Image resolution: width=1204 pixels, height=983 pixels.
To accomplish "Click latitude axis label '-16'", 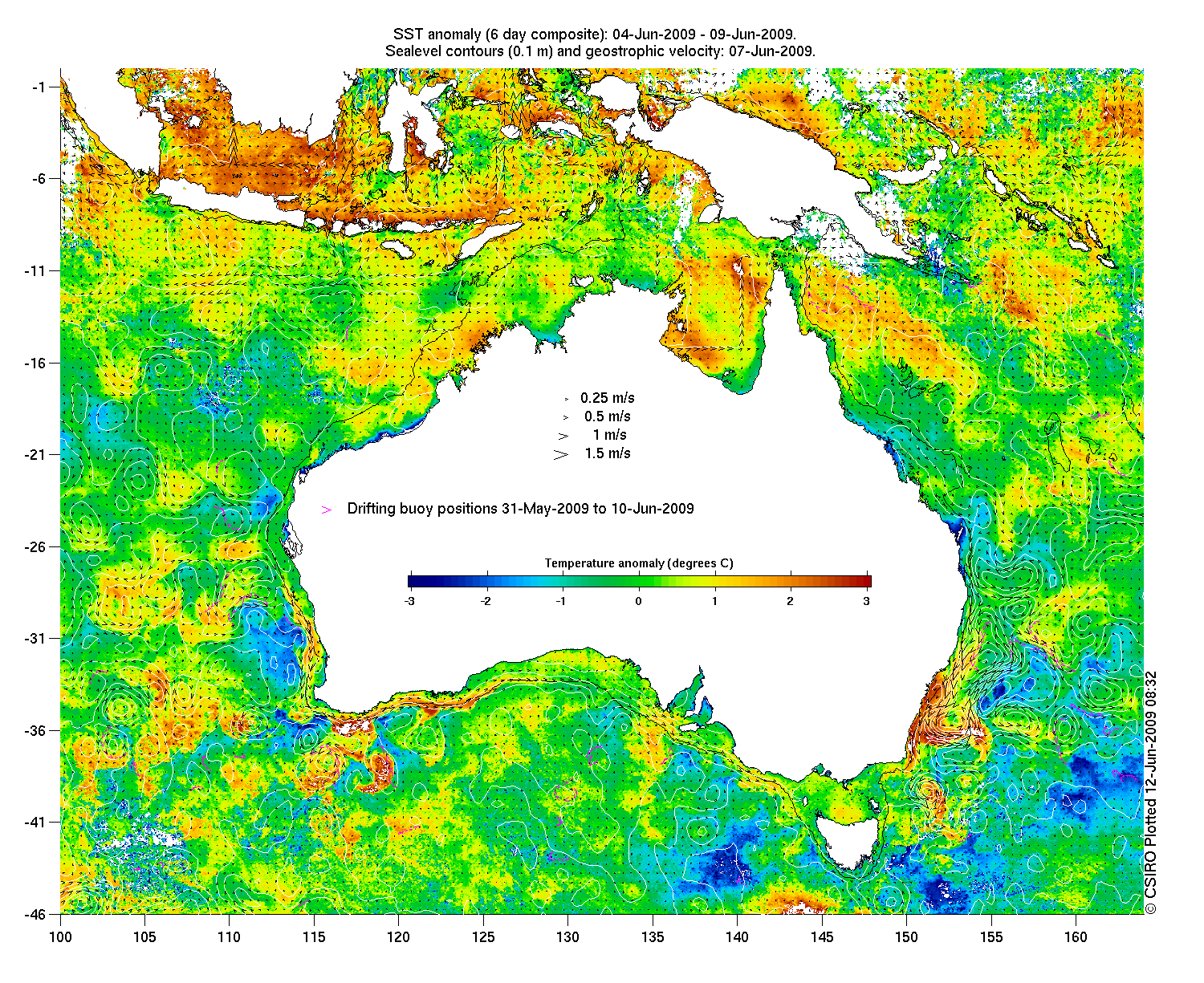I will click(x=35, y=363).
